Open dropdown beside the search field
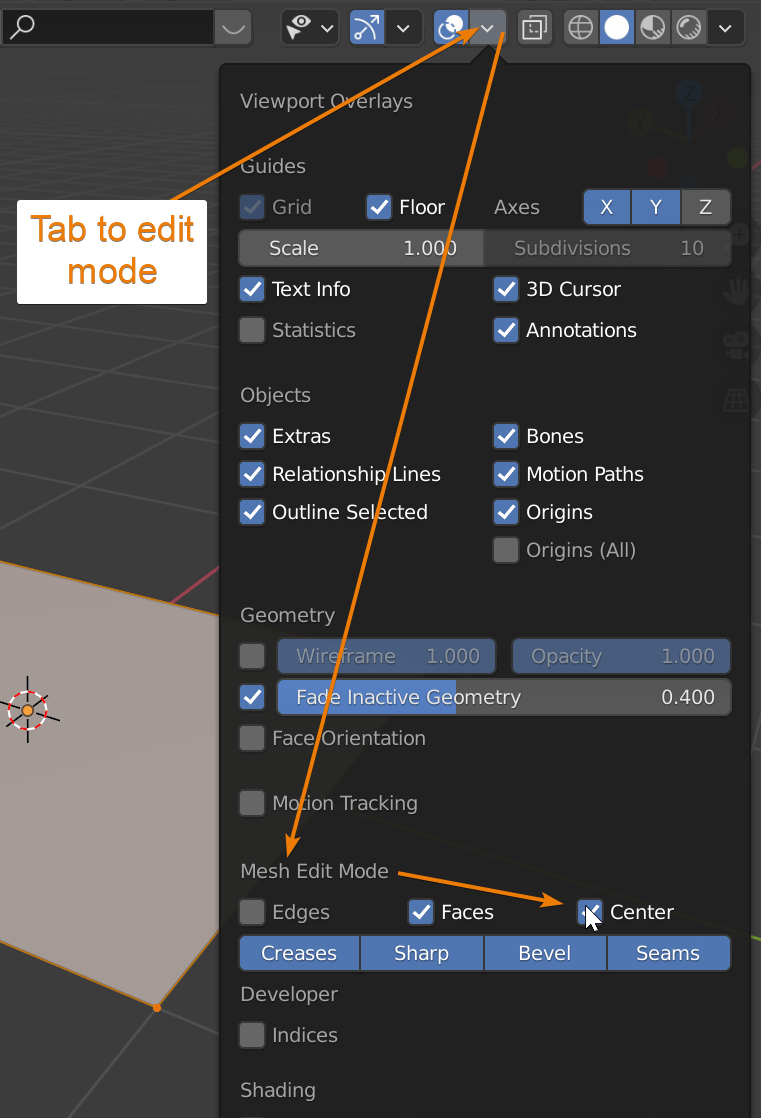This screenshot has width=761, height=1118. point(233,28)
